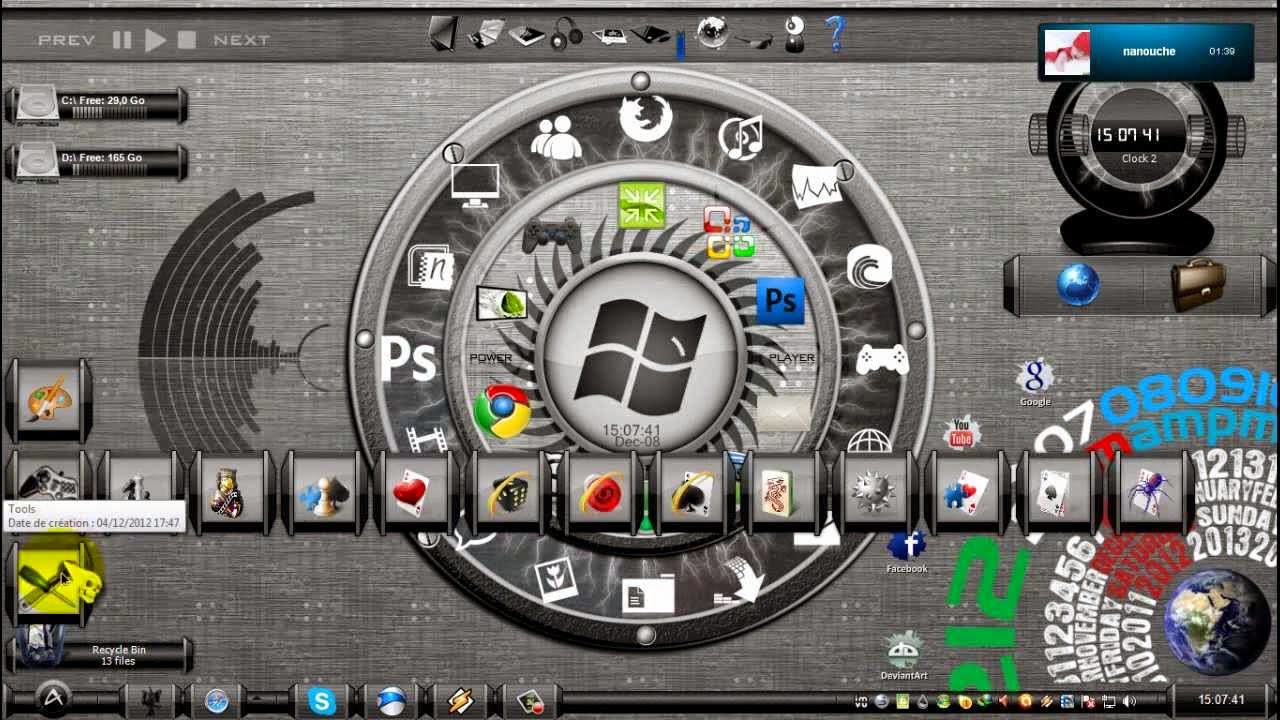1280x720 pixels.
Task: Skip to NEXT track
Action: [241, 40]
